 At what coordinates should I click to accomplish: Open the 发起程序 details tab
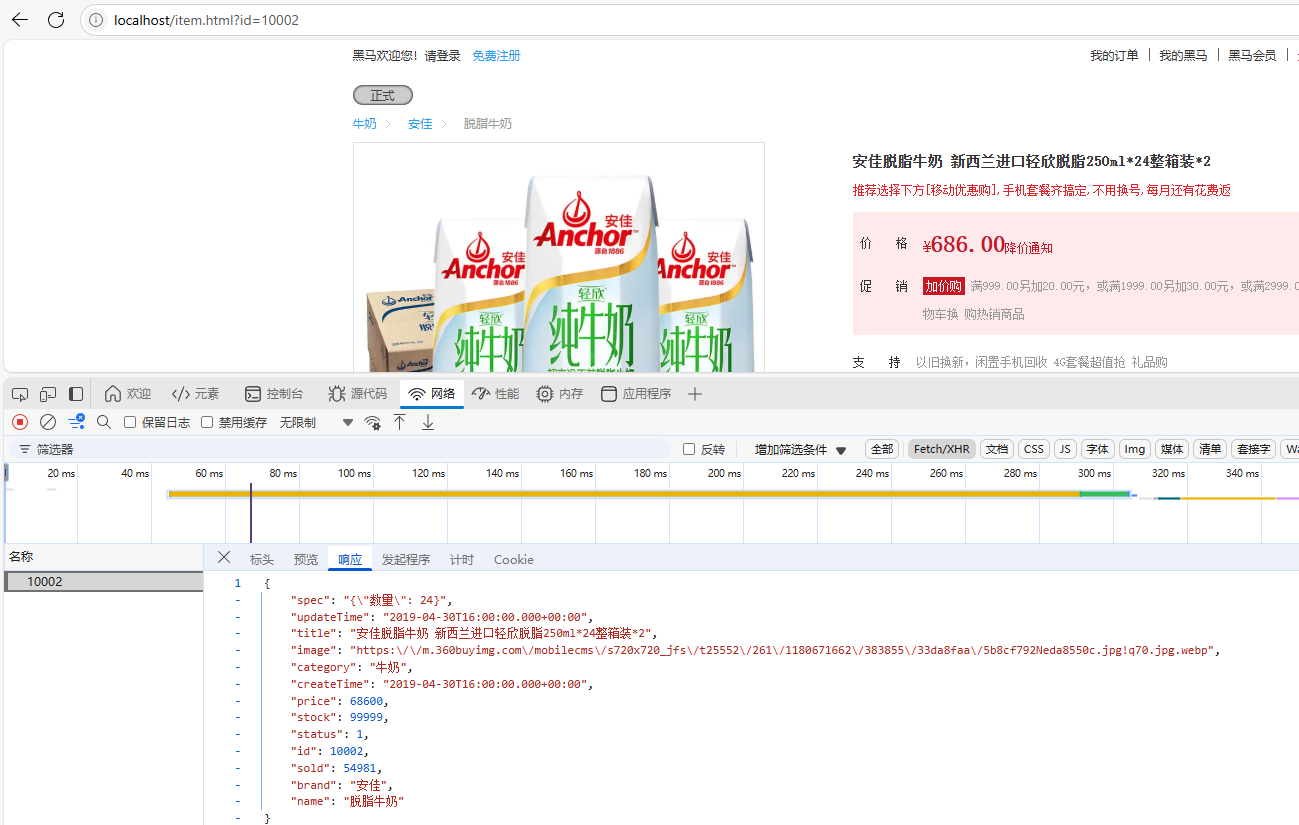click(x=406, y=560)
